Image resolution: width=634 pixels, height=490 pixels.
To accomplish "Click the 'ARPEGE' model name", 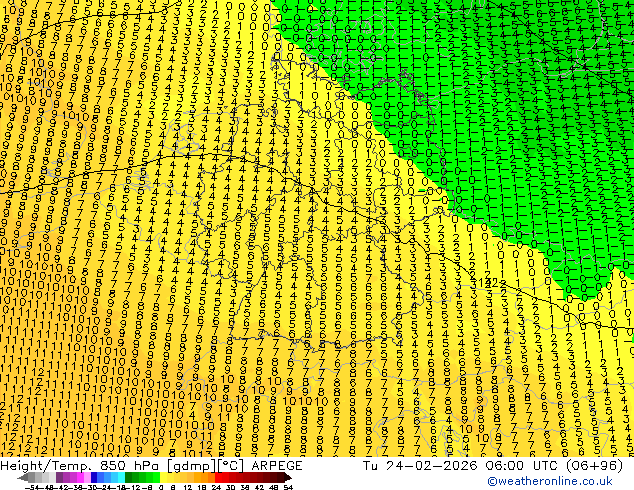I will click(x=277, y=466).
